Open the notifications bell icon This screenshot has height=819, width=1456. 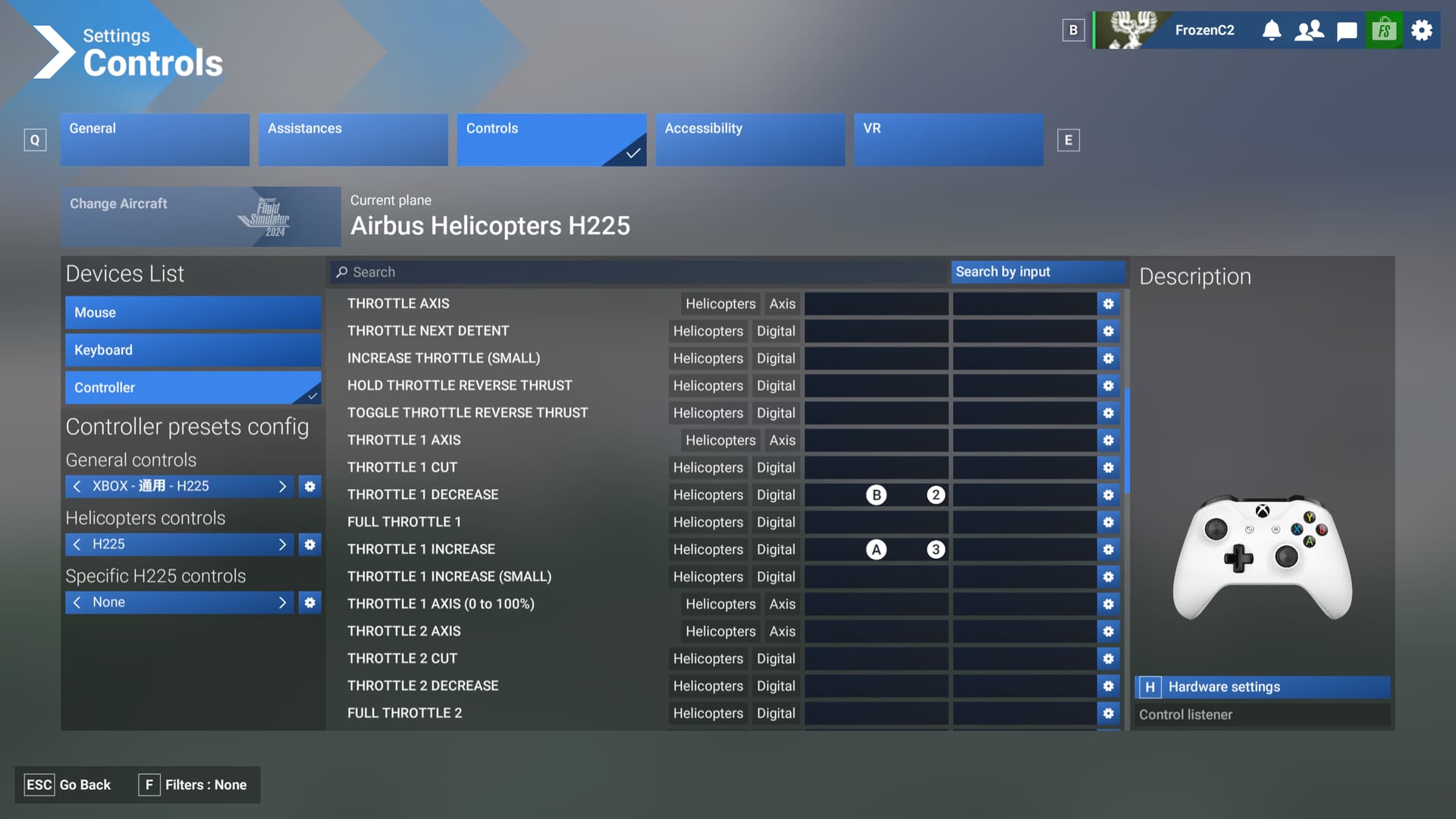pyautogui.click(x=1271, y=30)
